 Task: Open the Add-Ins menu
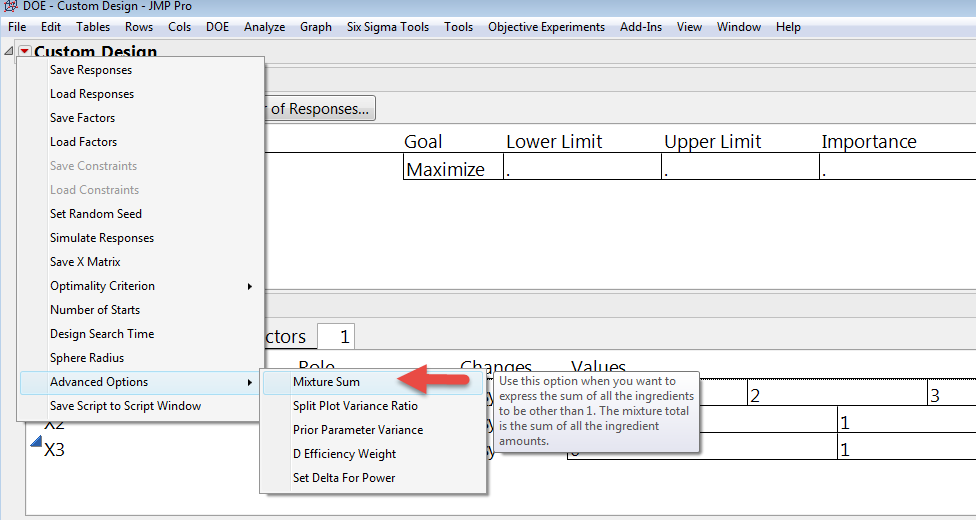tap(640, 27)
